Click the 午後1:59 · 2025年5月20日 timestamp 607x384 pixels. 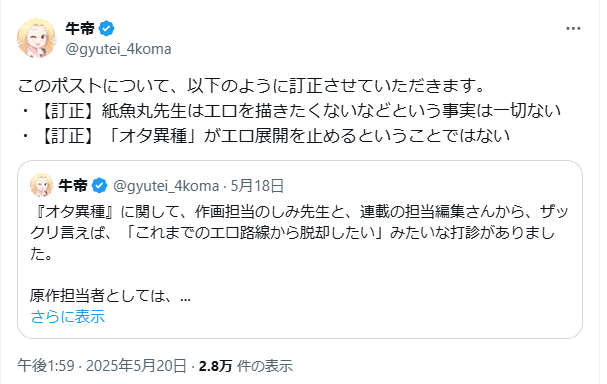click(x=102, y=366)
